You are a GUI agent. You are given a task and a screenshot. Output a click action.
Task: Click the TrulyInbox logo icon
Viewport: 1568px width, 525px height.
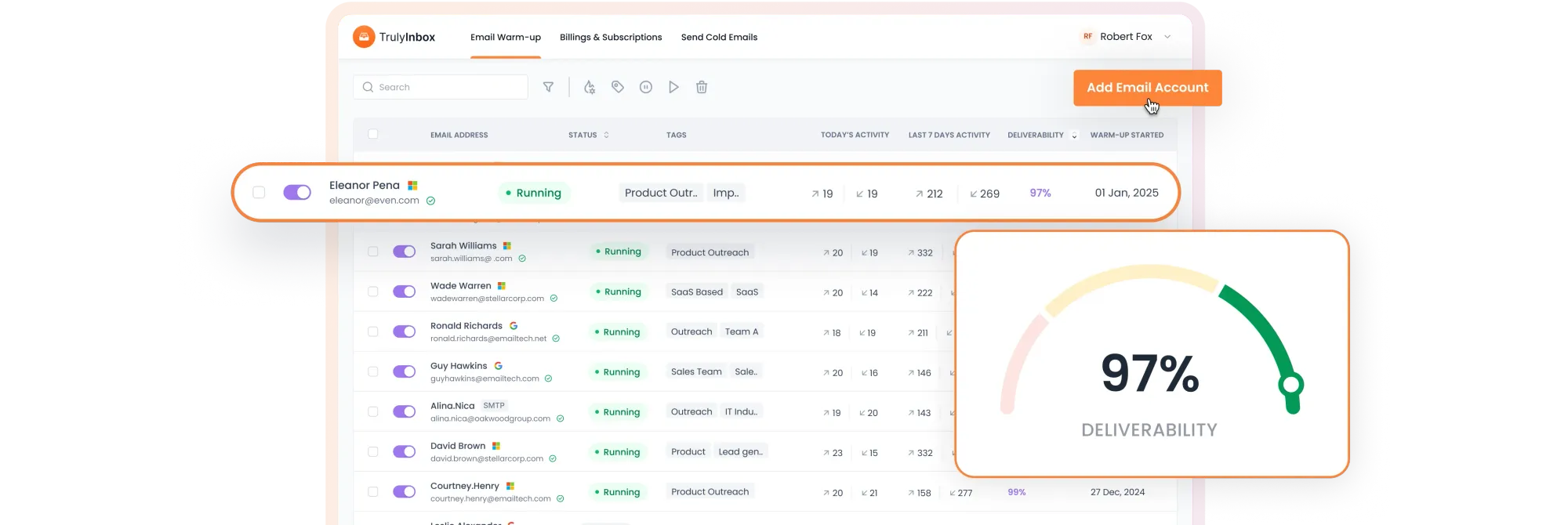(x=364, y=37)
